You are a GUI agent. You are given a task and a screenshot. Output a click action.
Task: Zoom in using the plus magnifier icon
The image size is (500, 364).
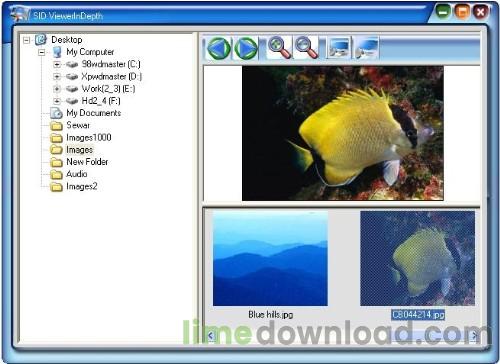pyautogui.click(x=279, y=48)
